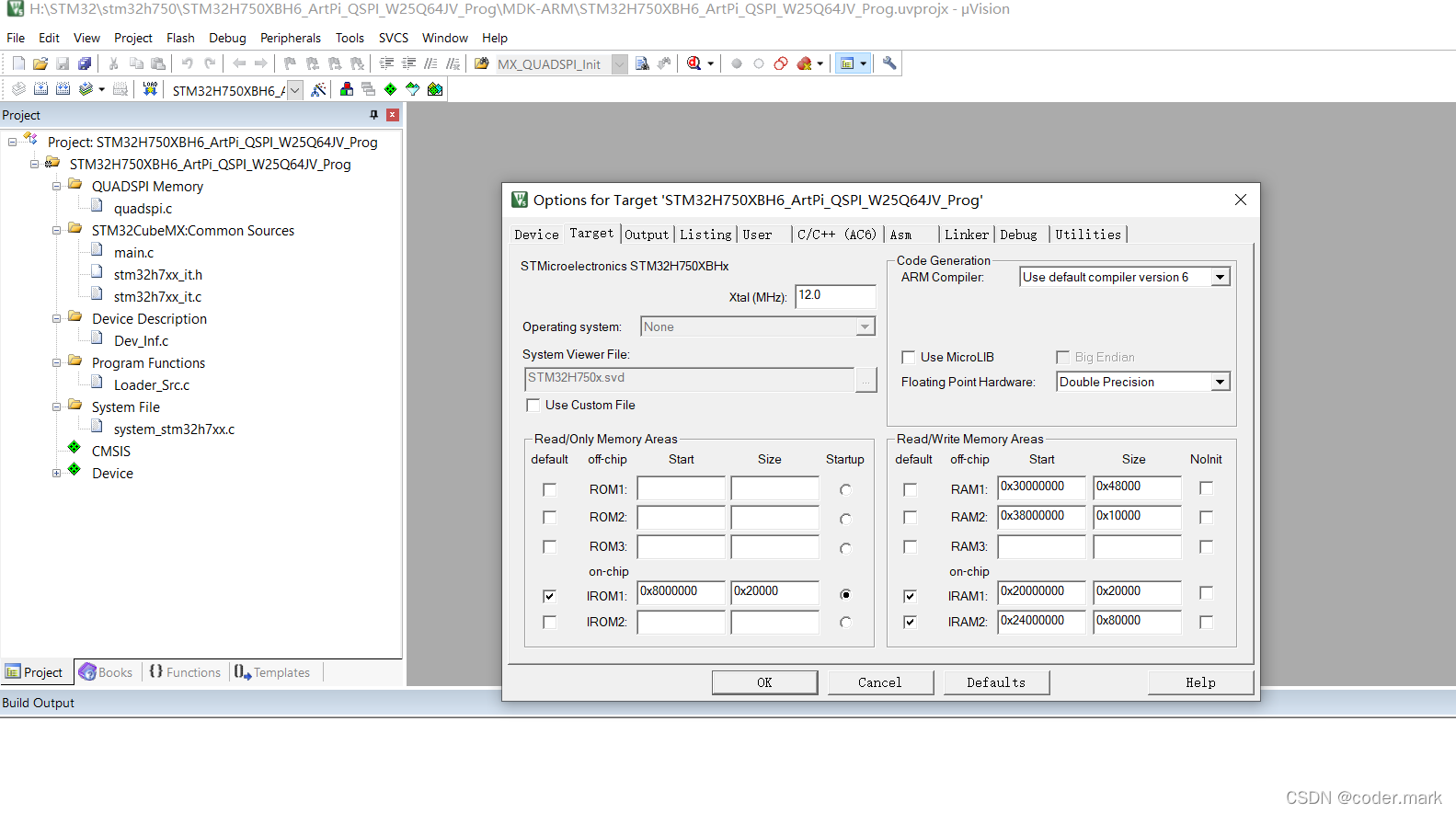This screenshot has width=1456, height=813.
Task: Open the ARM Compiler version dropdown
Action: [1221, 277]
